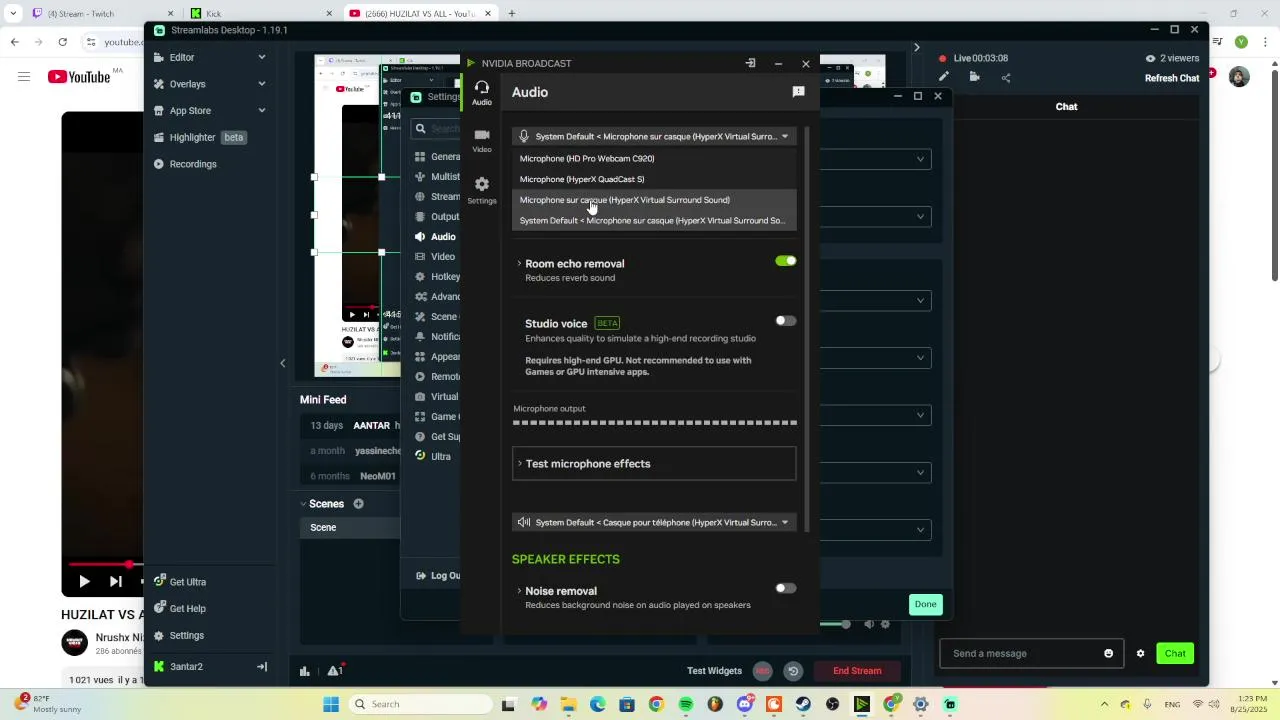Image resolution: width=1280 pixels, height=720 pixels.
Task: Open Spotify from the taskbar
Action: click(x=685, y=705)
